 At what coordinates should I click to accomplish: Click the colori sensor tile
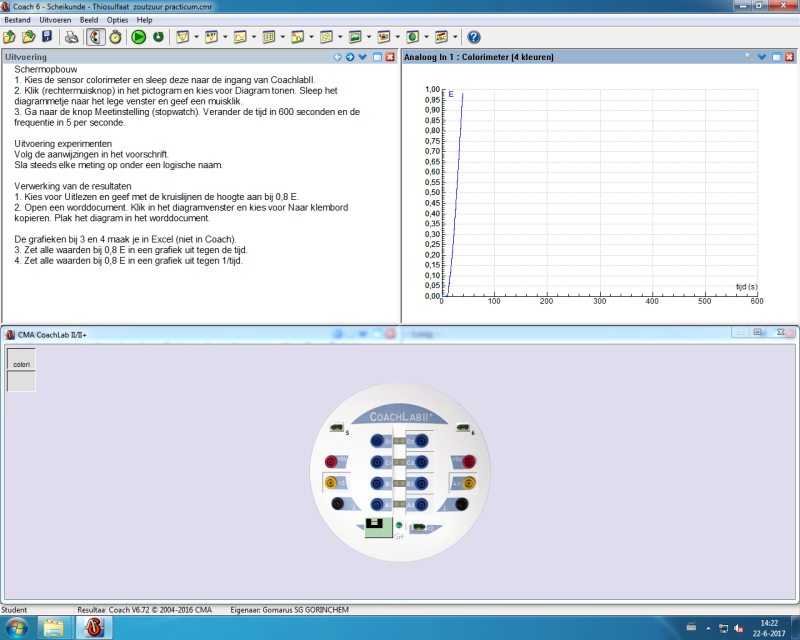coord(21,362)
